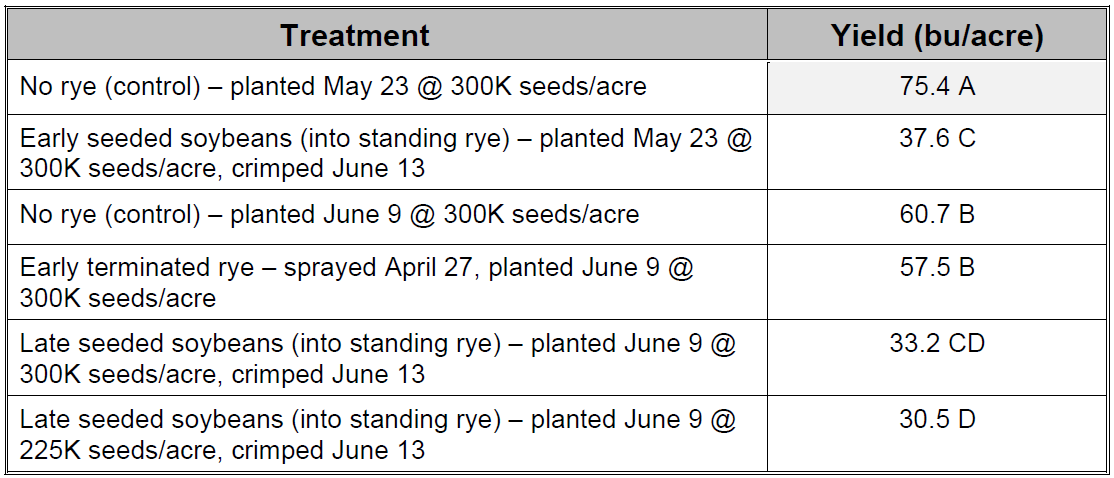This screenshot has width=1114, height=478.
Task: Click the early seeded soybeans treatment cell
Action: click(x=385, y=153)
